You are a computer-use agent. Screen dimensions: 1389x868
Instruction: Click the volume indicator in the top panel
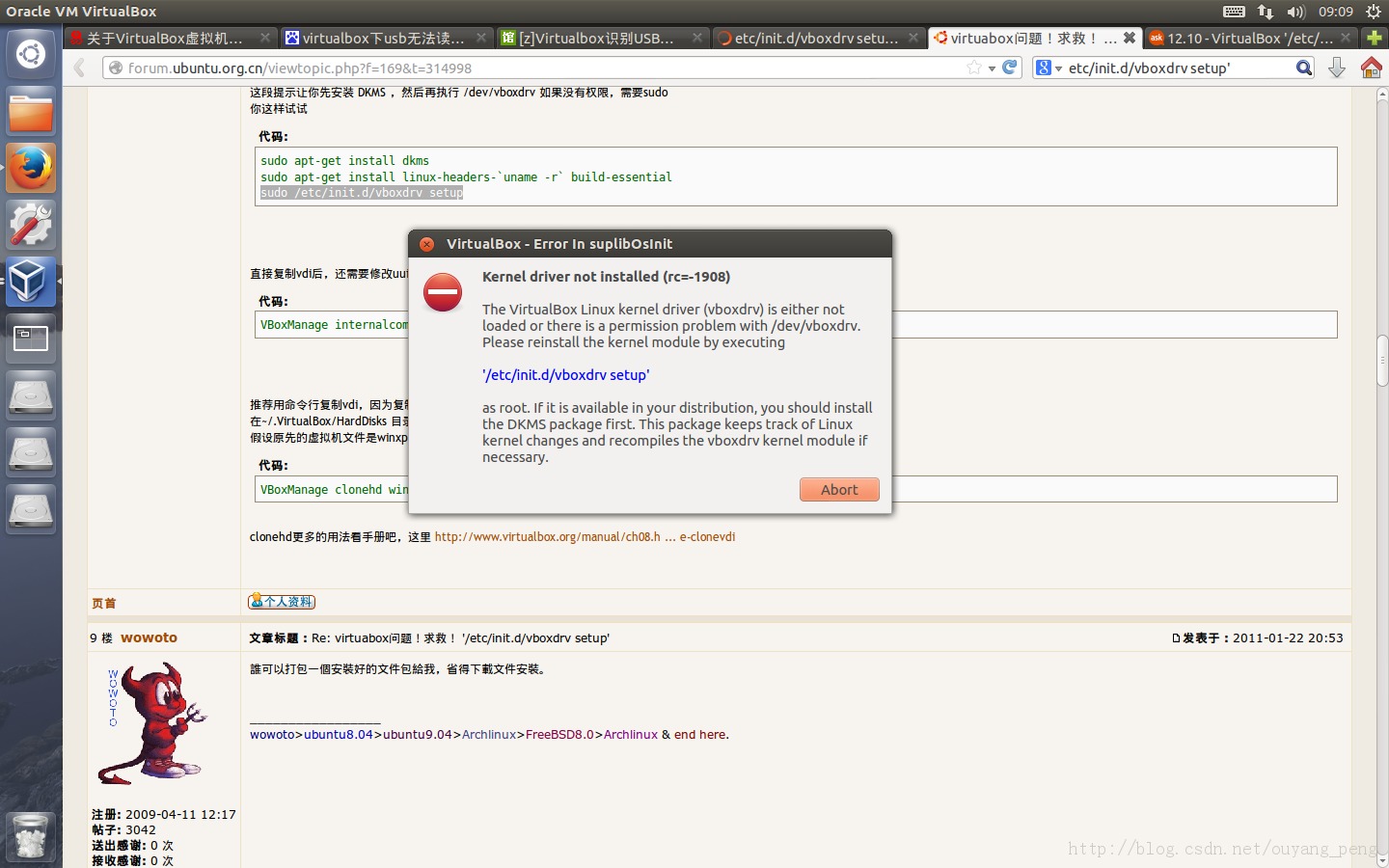1294,12
